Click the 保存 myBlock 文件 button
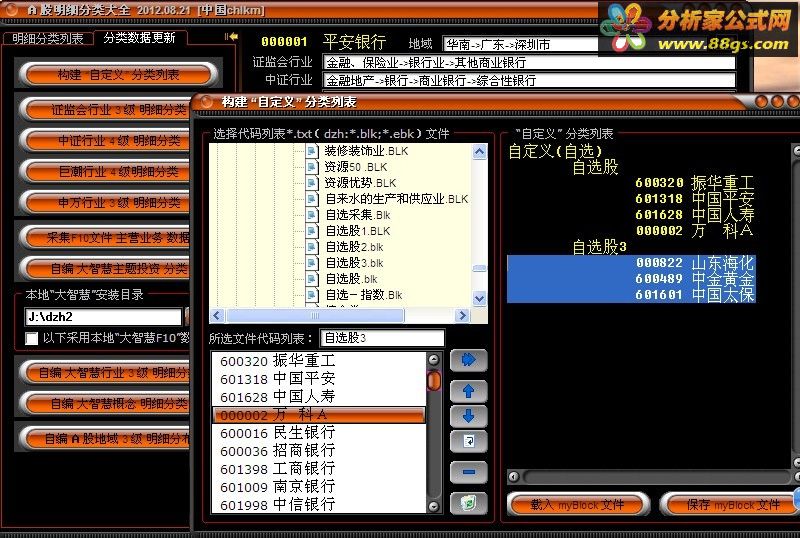Viewport: 800px width, 538px height. 731,505
